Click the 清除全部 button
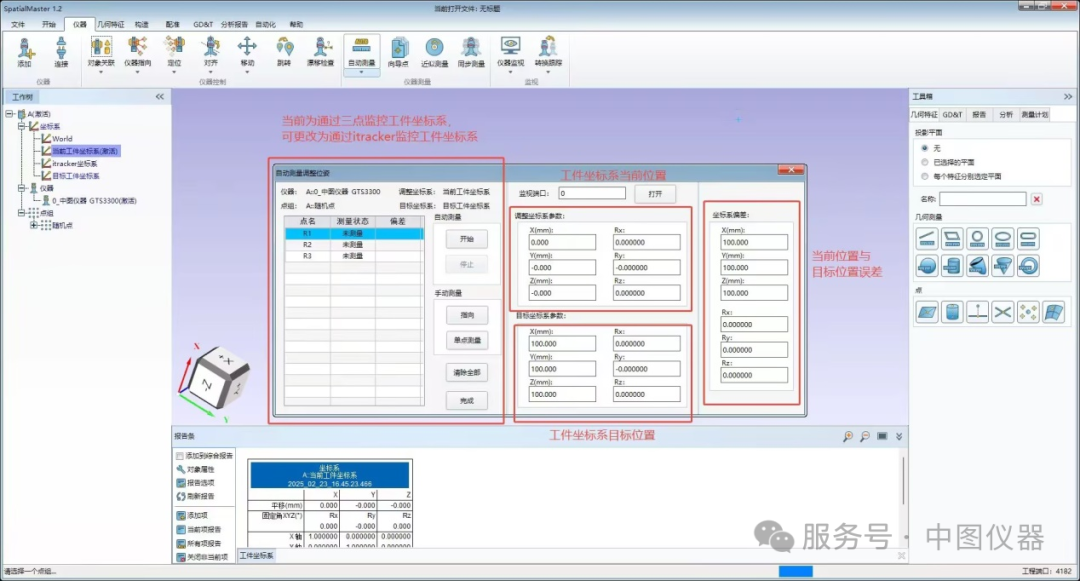This screenshot has width=1080, height=581. [x=467, y=372]
